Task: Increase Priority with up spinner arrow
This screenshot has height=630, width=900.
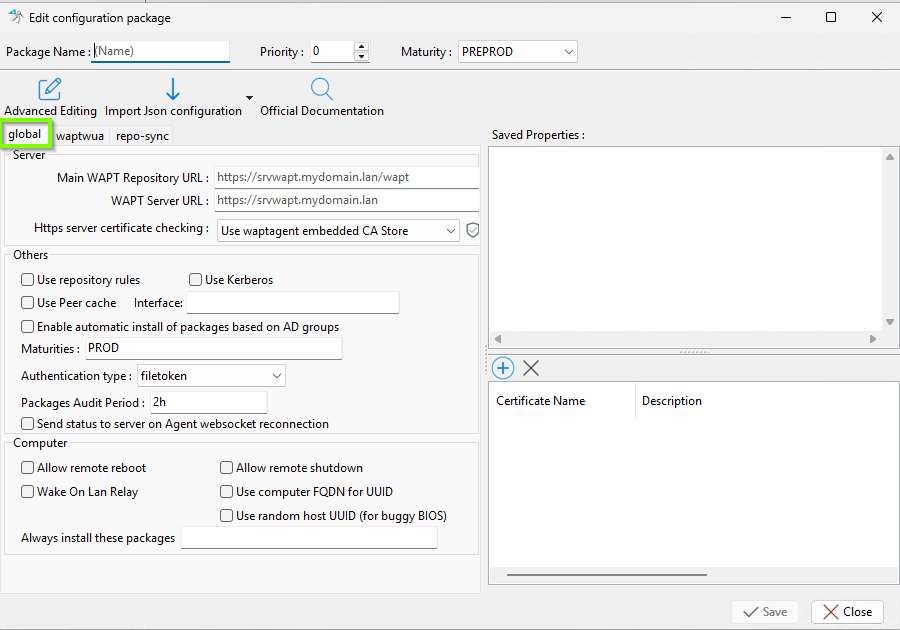Action: pyautogui.click(x=361, y=46)
